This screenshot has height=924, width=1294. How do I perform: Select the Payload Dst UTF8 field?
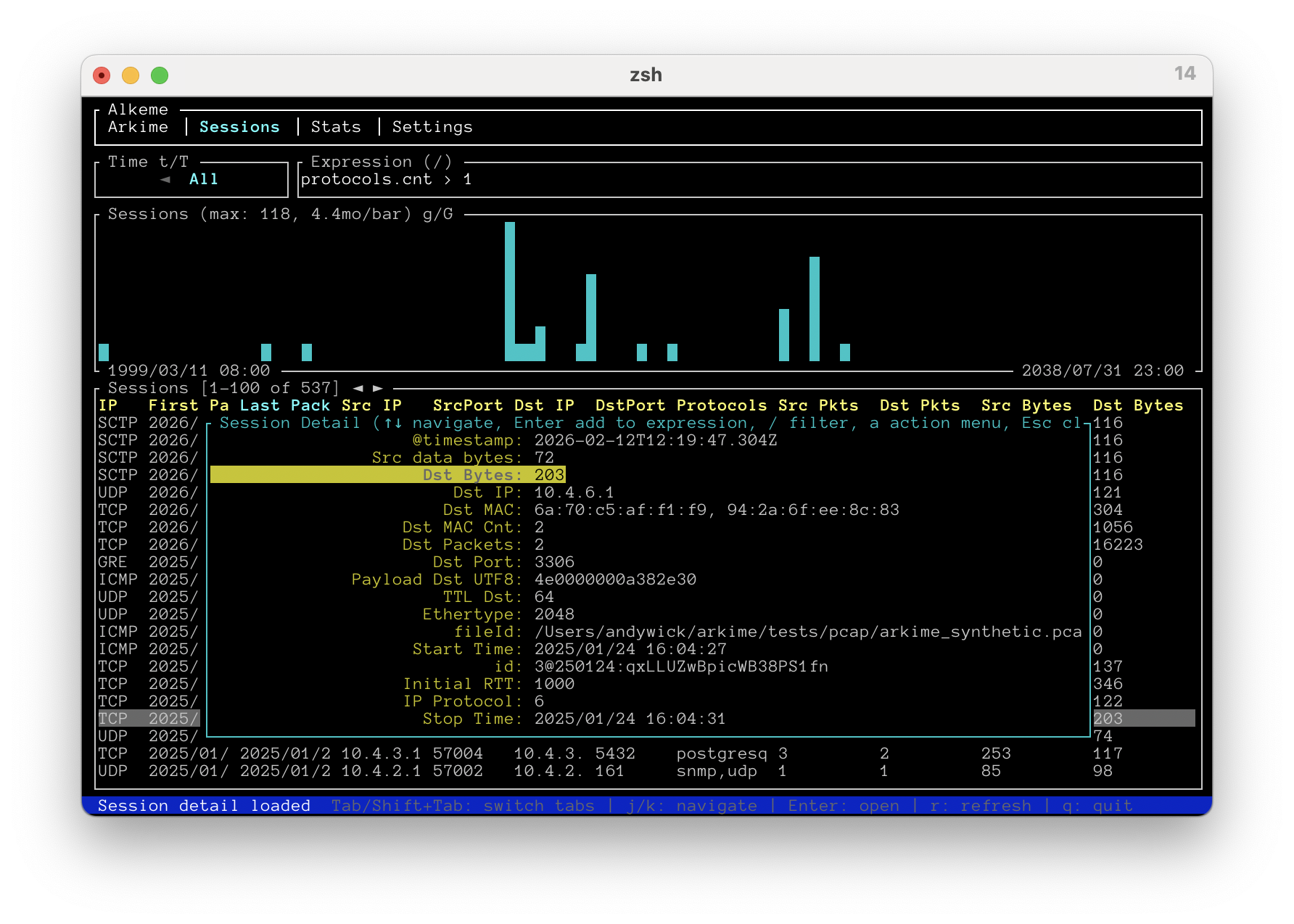pos(524,579)
